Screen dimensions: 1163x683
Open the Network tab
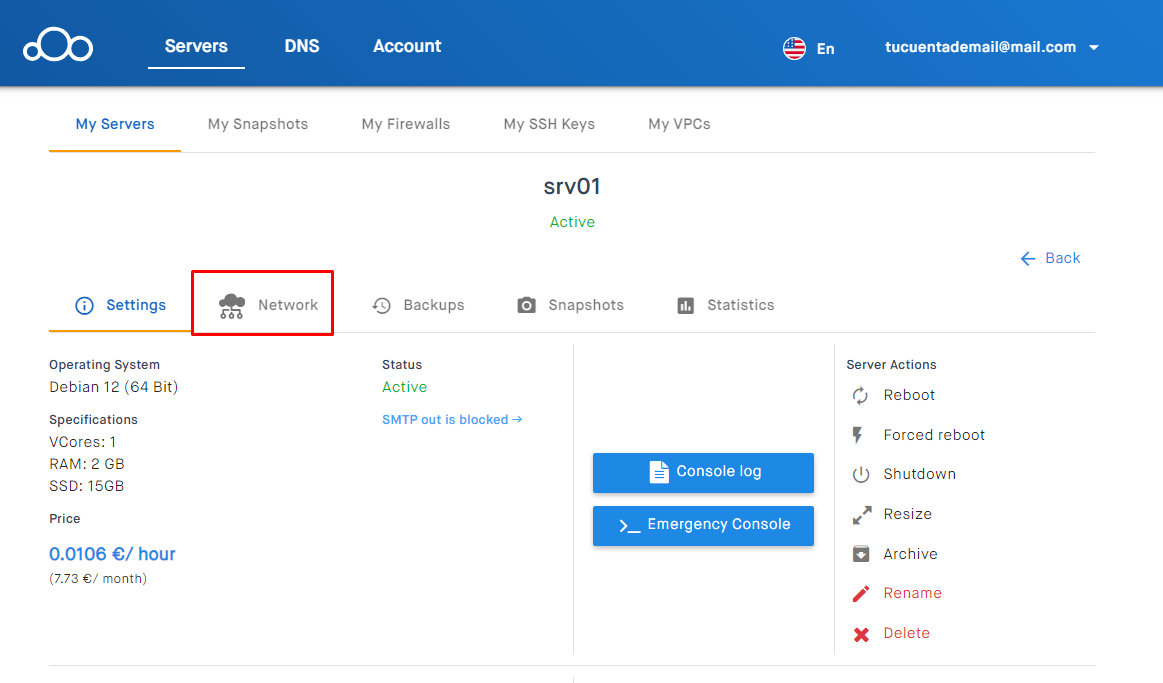pyautogui.click(x=268, y=305)
